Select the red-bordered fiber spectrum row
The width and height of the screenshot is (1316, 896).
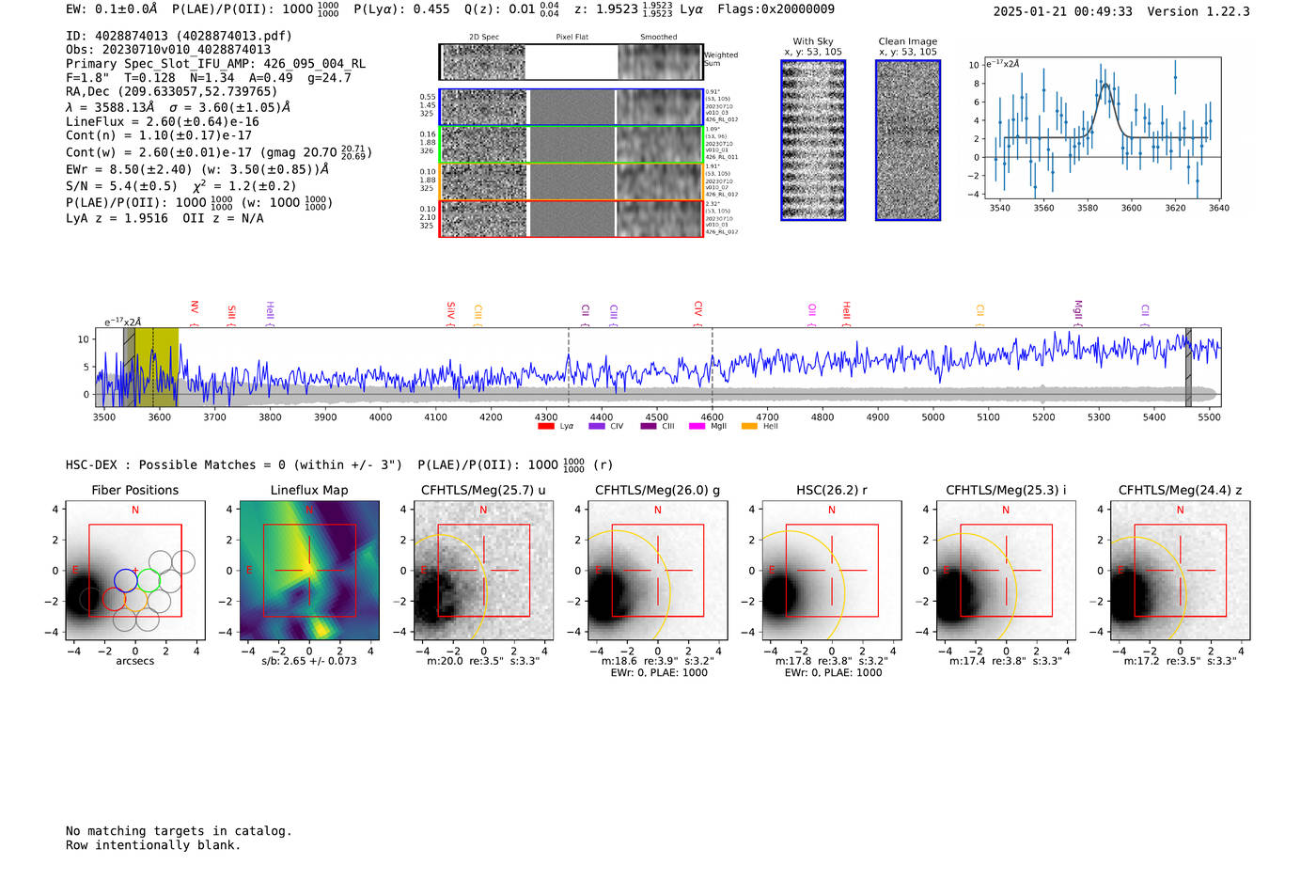pos(571,218)
